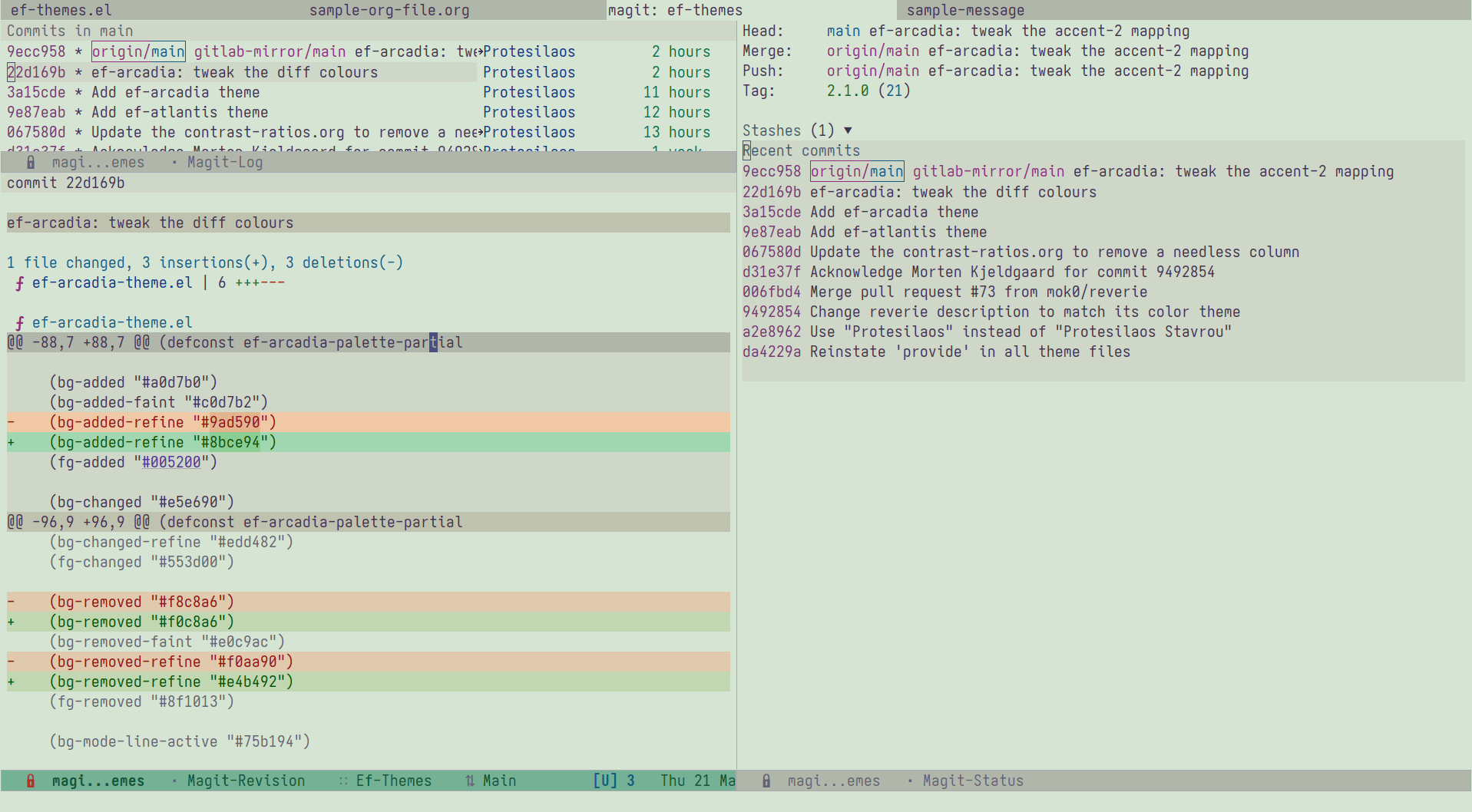
Task: Click the removed line bg-added-refine "#9ad590"
Action: coord(369,422)
